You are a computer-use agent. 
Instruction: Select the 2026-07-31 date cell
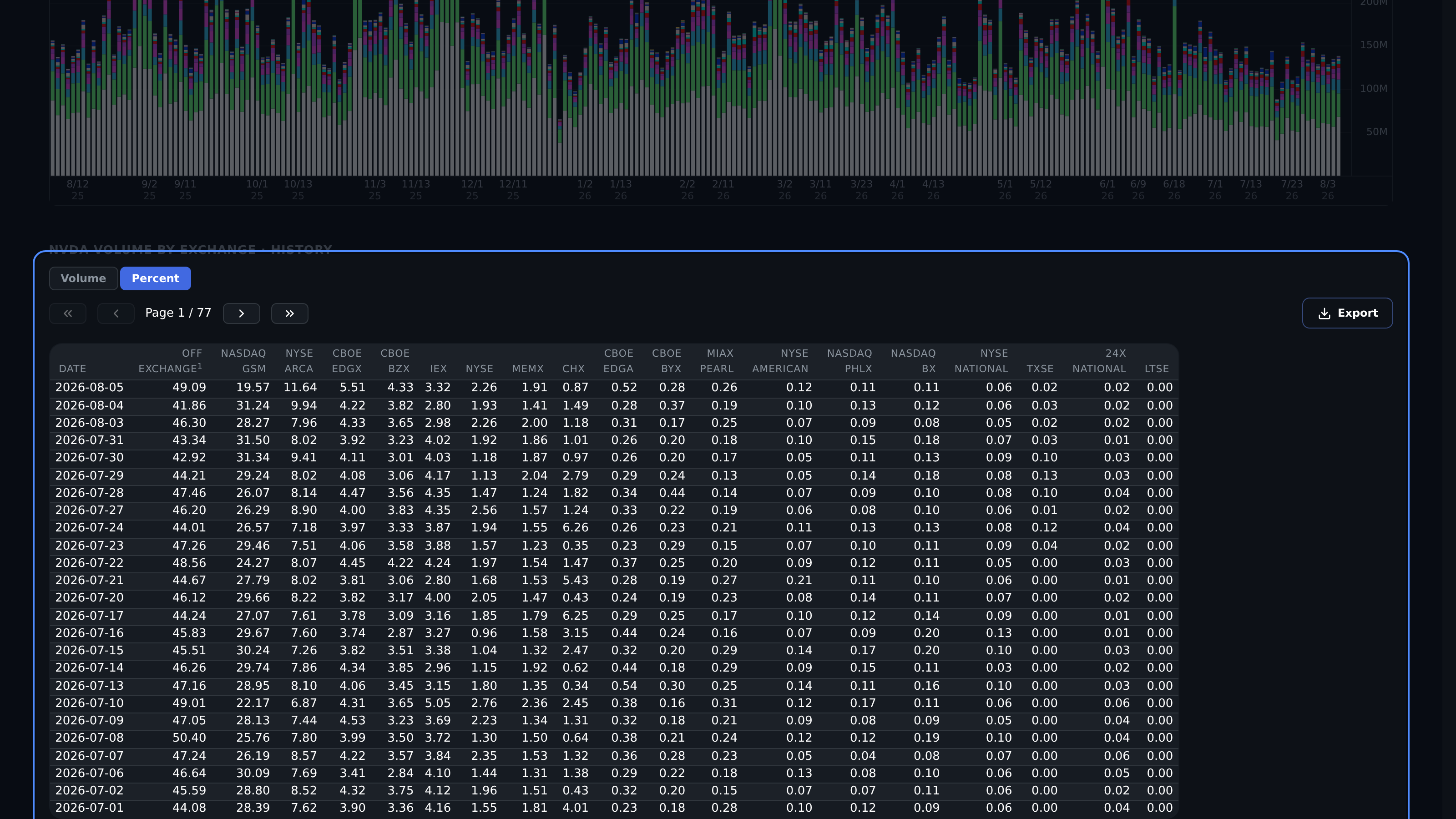click(x=89, y=440)
